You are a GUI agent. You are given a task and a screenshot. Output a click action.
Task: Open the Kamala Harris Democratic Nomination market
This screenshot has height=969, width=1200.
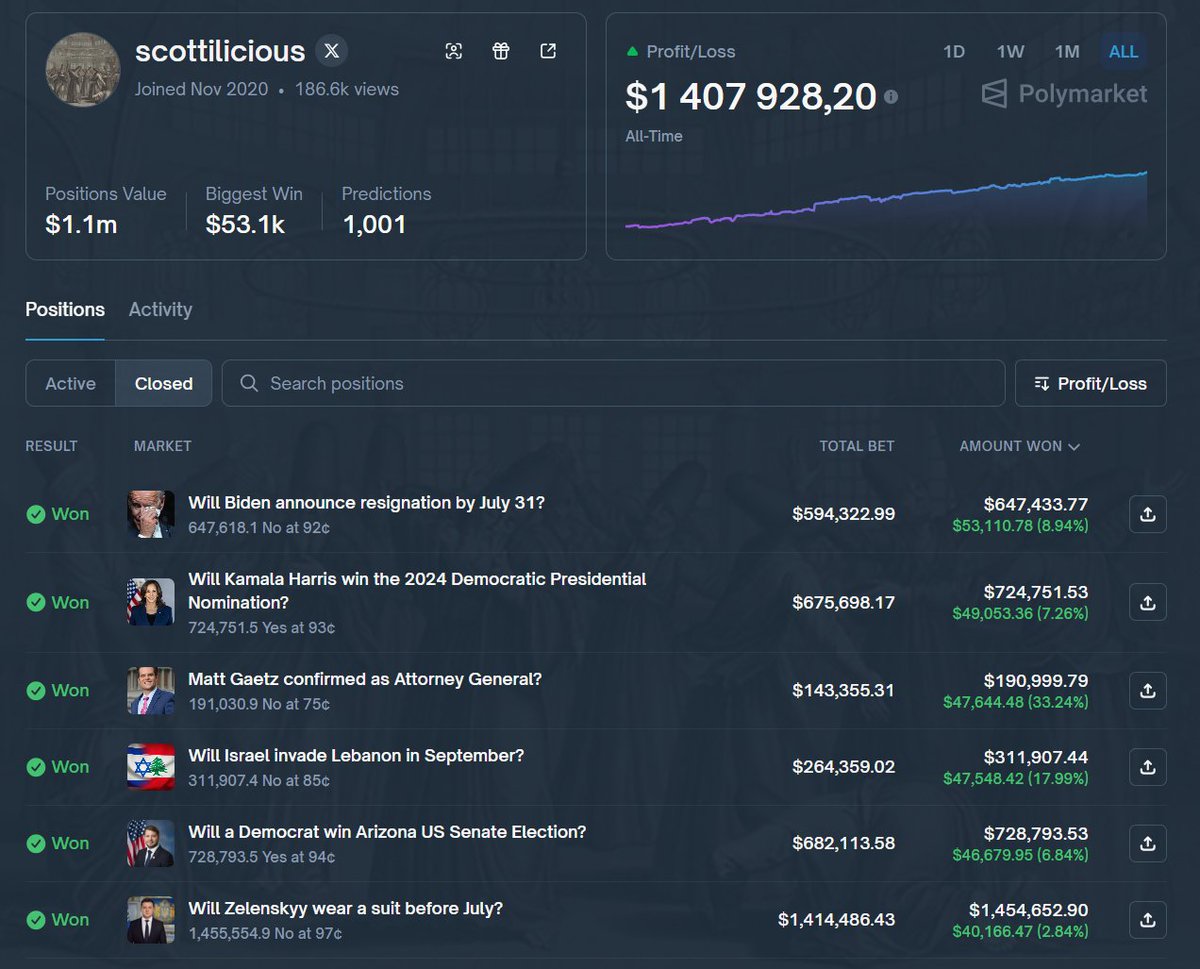[x=417, y=591]
